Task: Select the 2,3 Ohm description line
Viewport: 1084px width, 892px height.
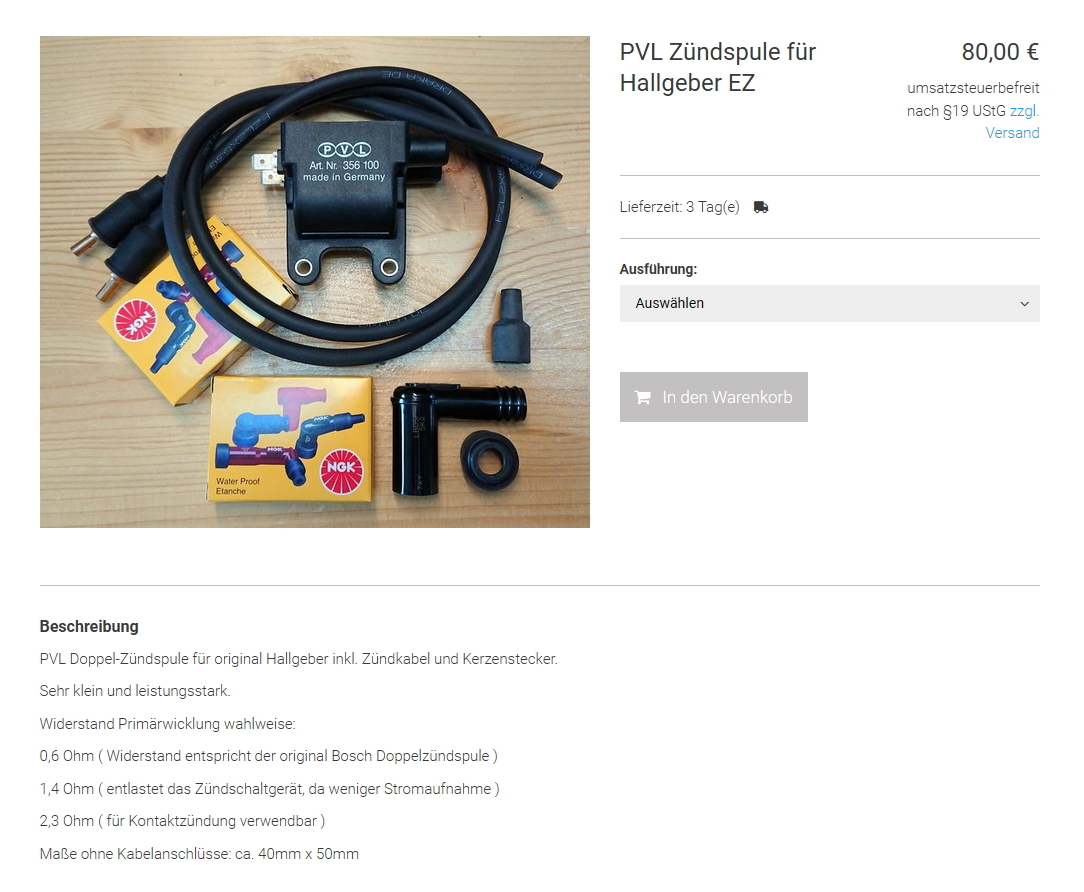Action: pyautogui.click(x=182, y=821)
